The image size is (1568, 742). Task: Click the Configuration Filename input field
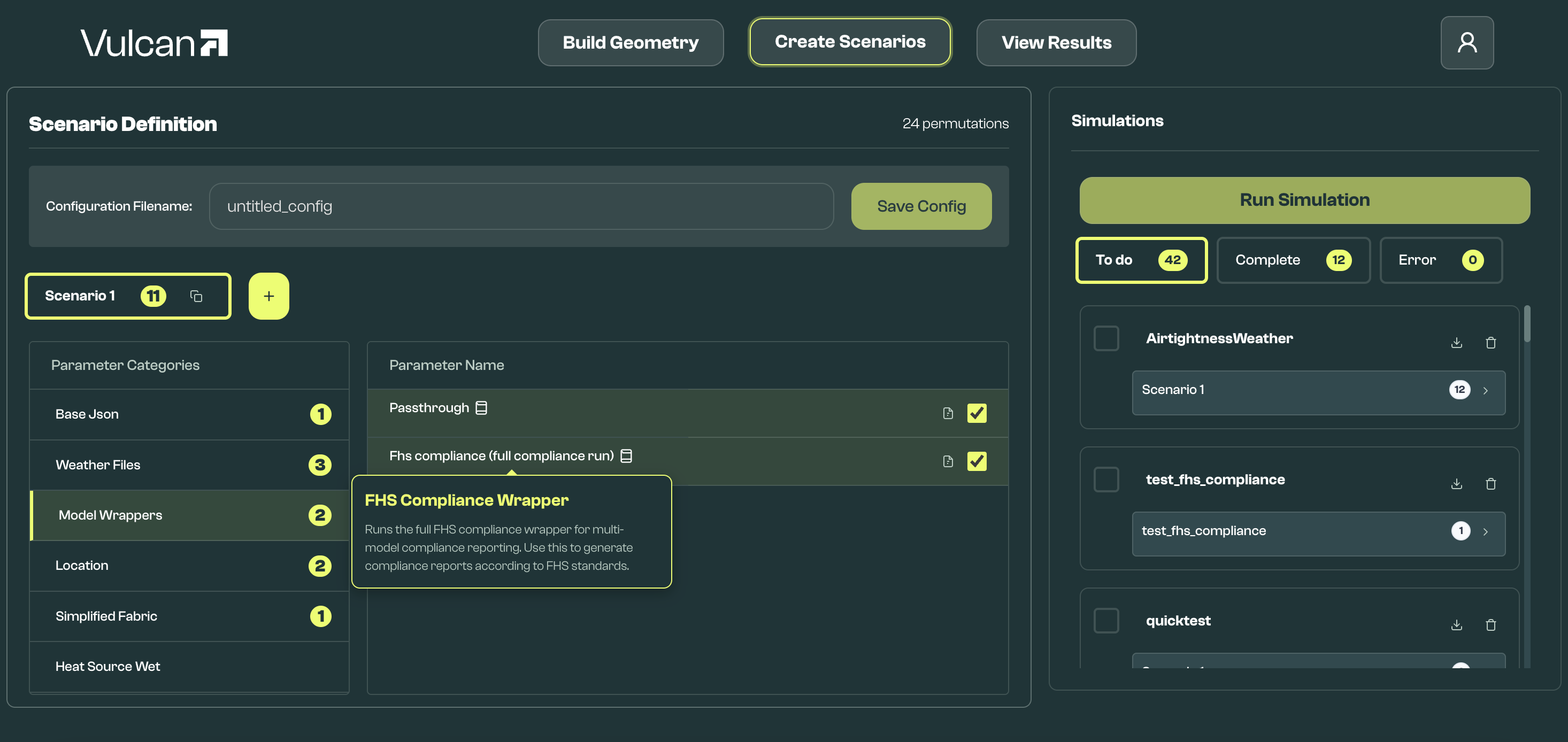click(521, 206)
